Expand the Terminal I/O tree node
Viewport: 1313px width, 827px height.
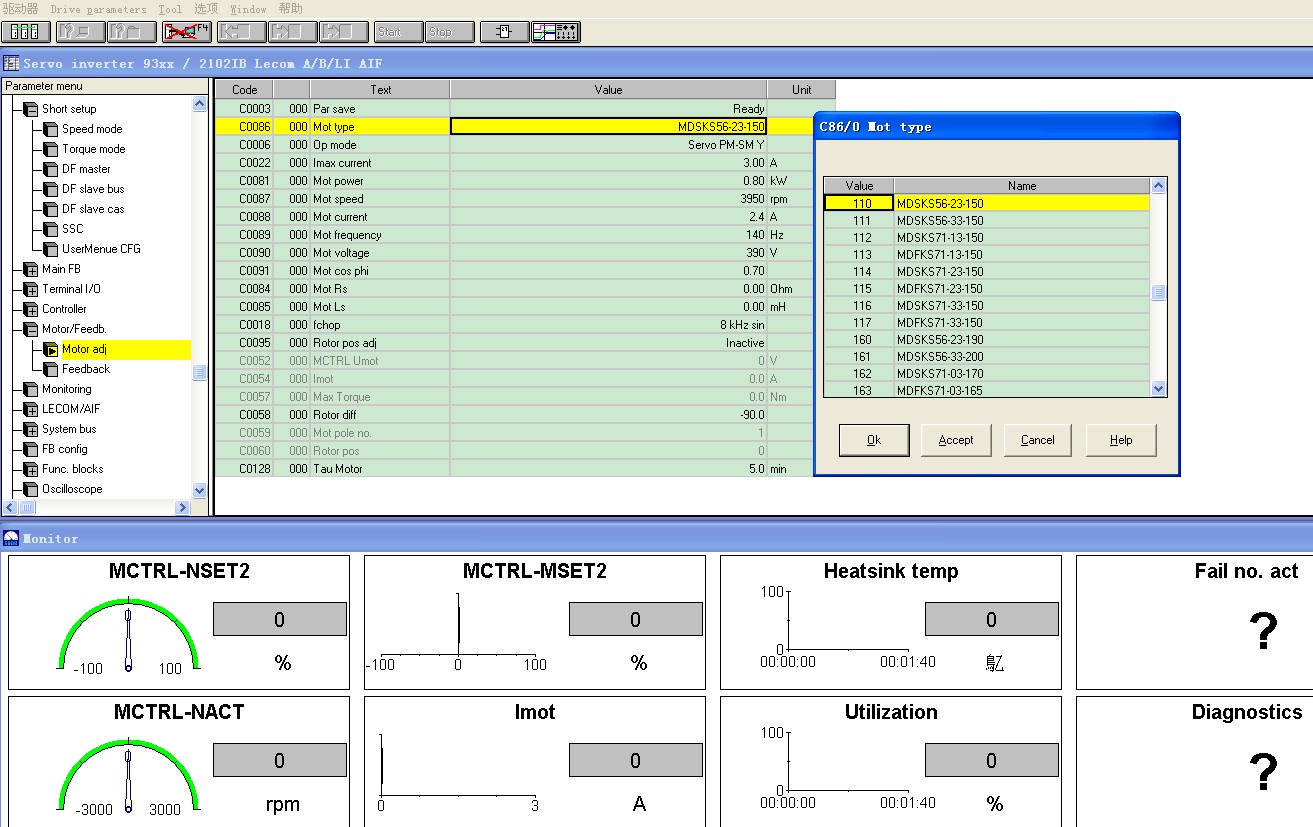[30, 289]
